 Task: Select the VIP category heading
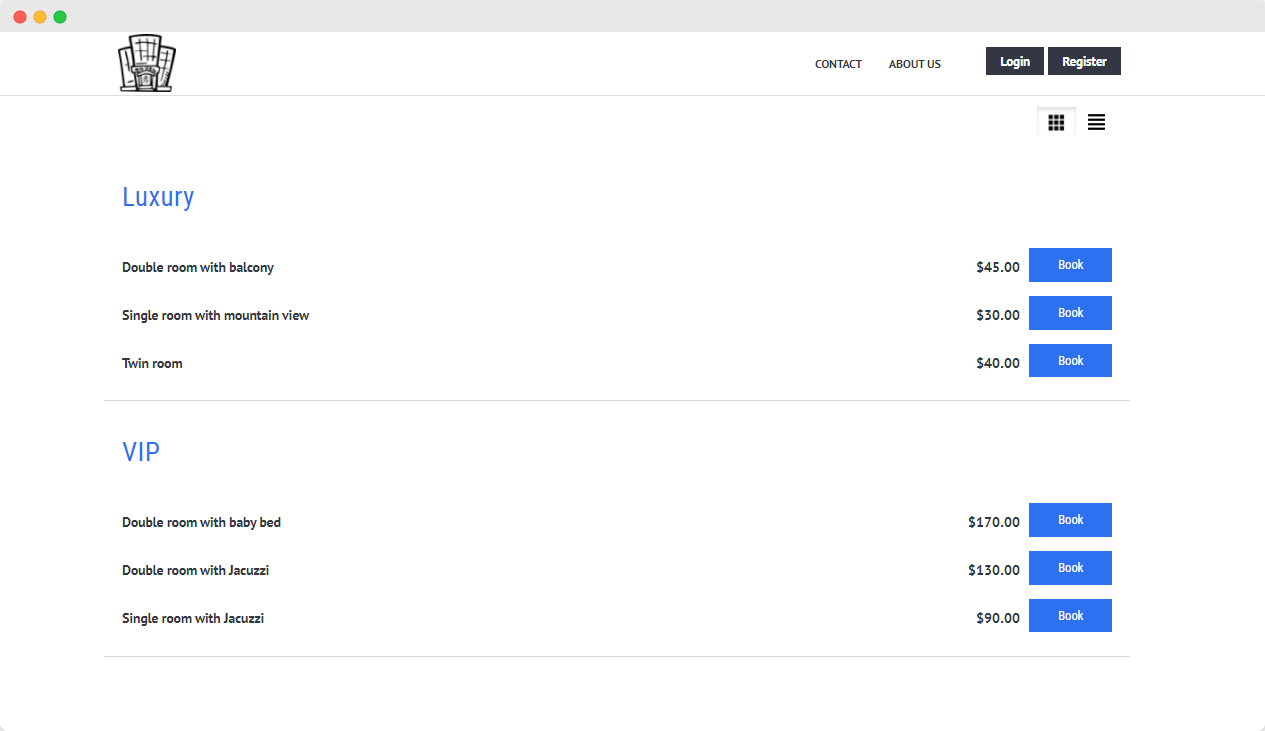pos(141,452)
